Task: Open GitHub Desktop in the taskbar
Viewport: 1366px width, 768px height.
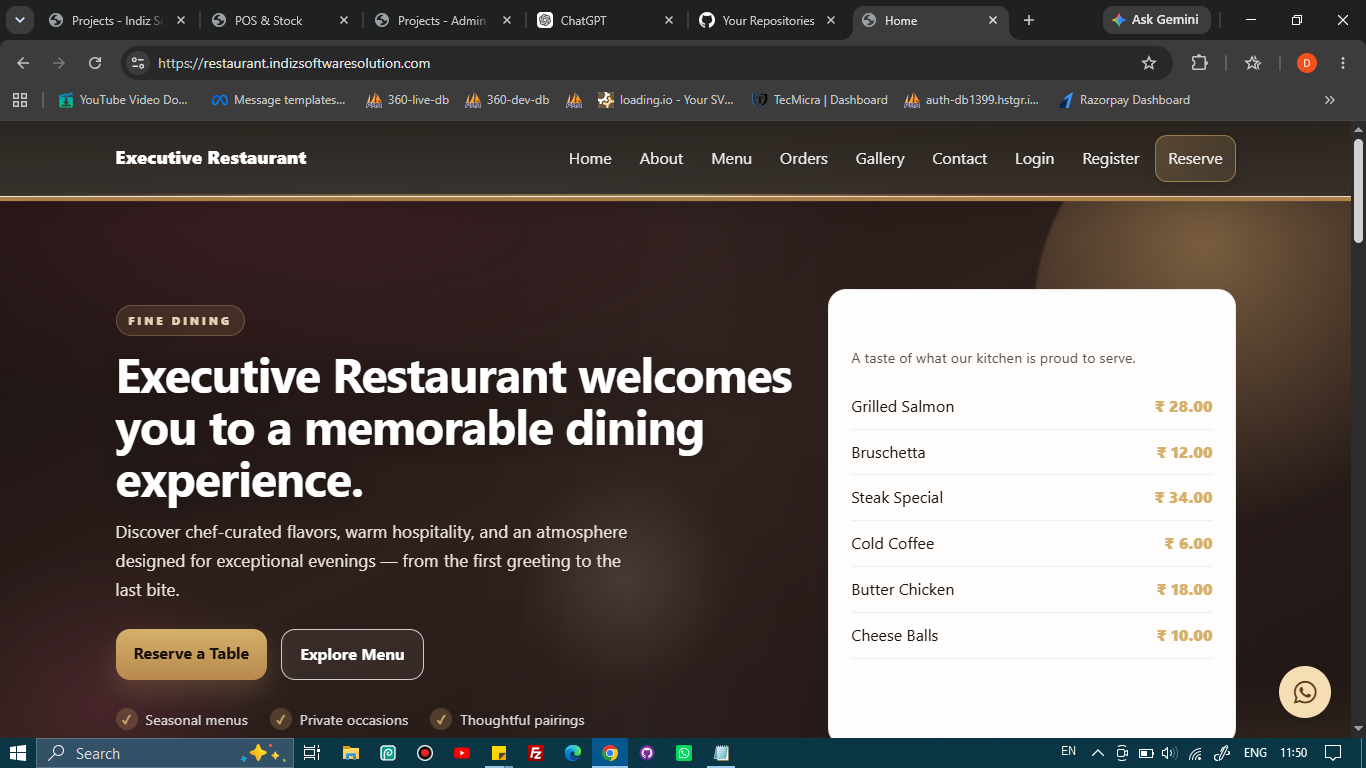Action: pyautogui.click(x=647, y=753)
